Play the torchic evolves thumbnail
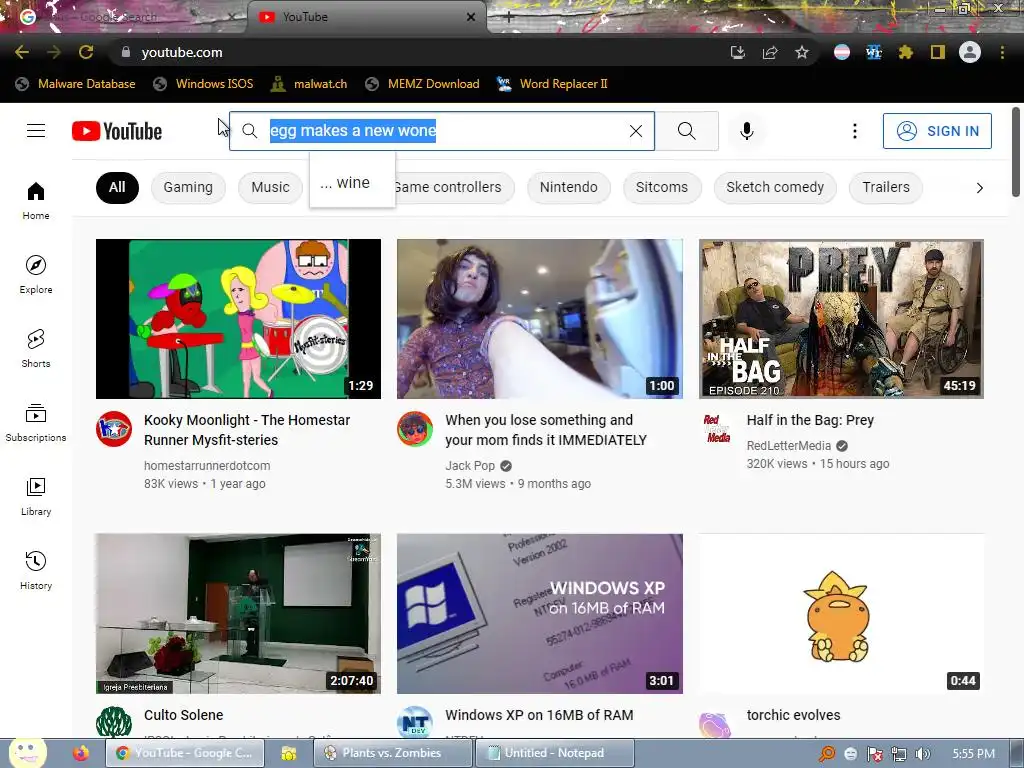The image size is (1024, 768). click(841, 614)
